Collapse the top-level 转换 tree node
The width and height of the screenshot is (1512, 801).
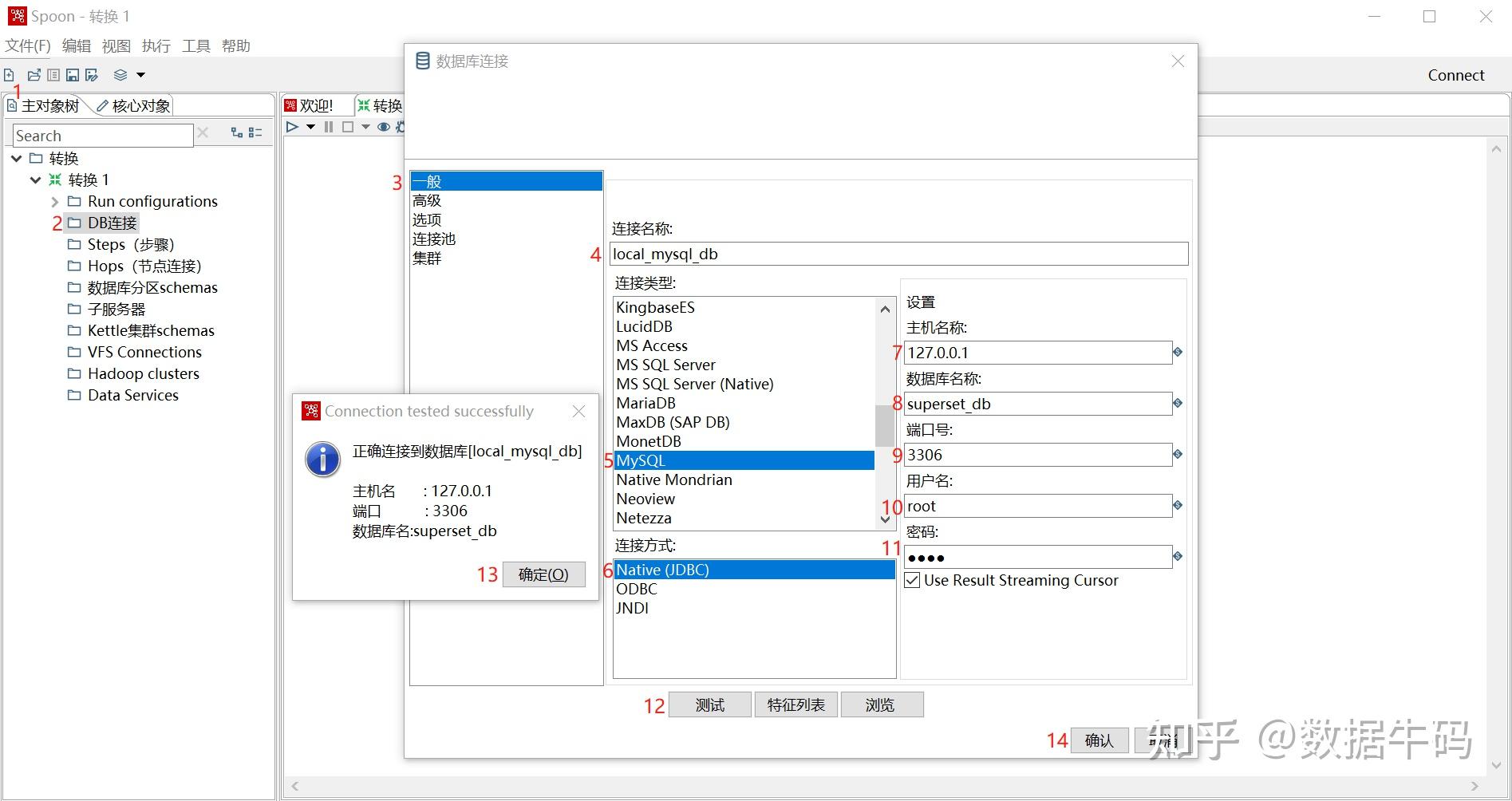[17, 158]
